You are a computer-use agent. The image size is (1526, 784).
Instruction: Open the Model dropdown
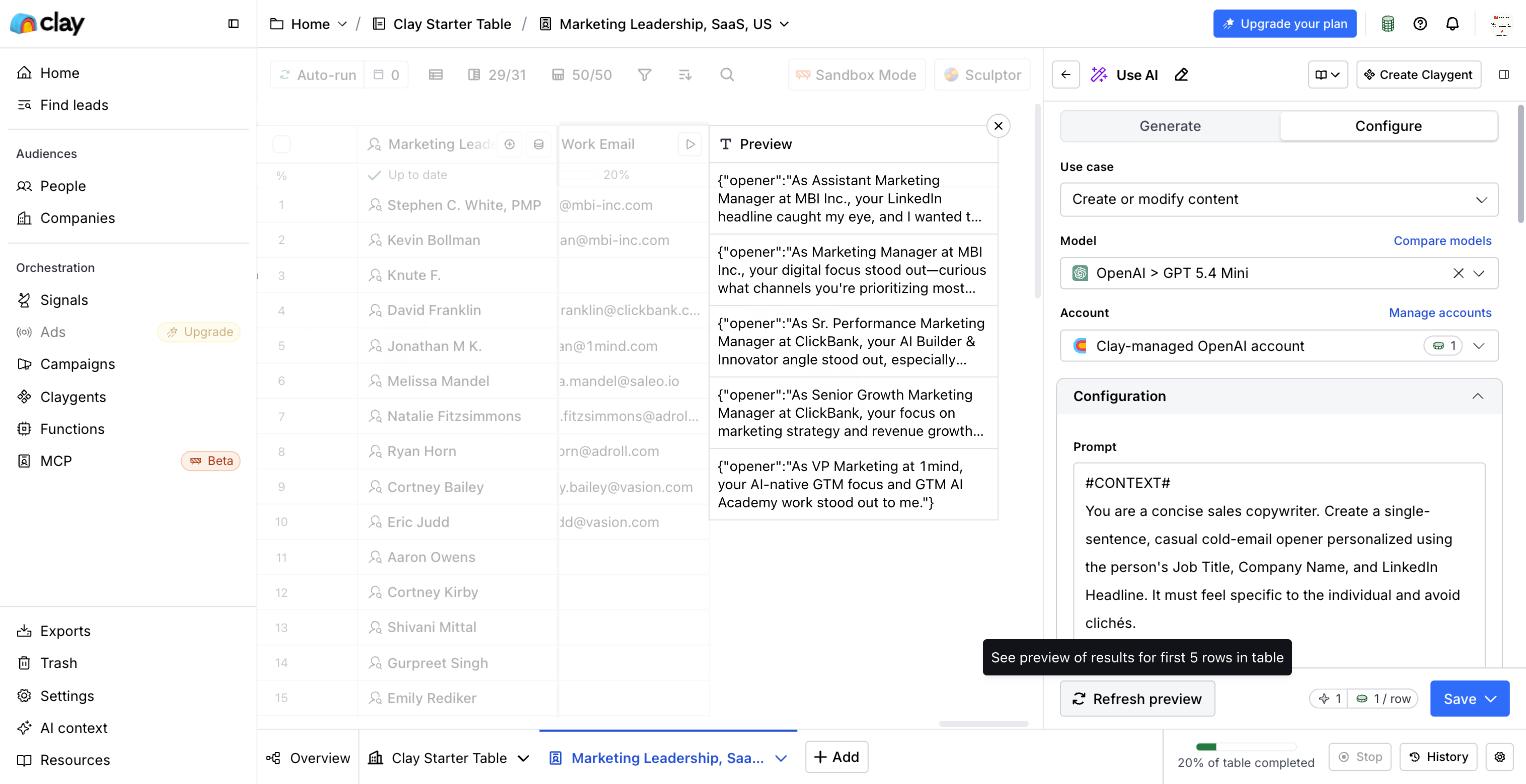[1279, 273]
